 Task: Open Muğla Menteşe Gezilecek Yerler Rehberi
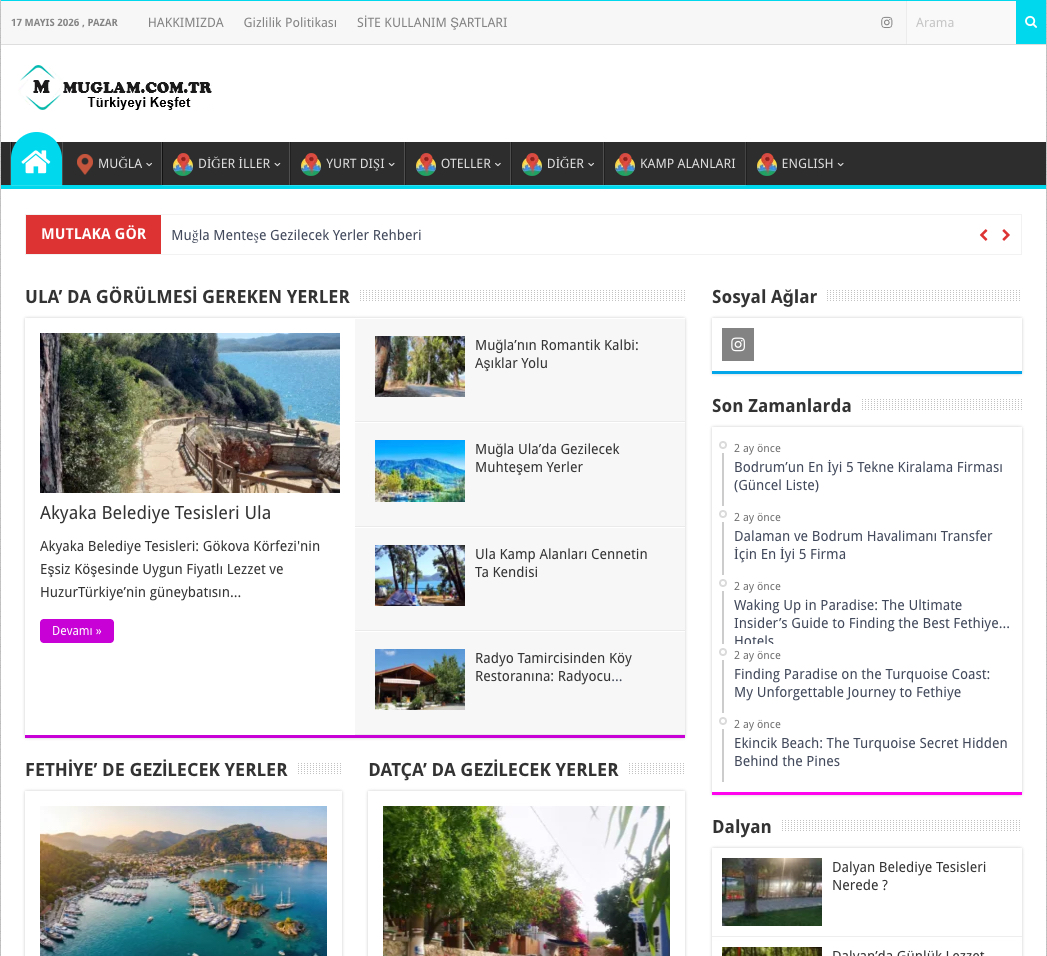[296, 235]
